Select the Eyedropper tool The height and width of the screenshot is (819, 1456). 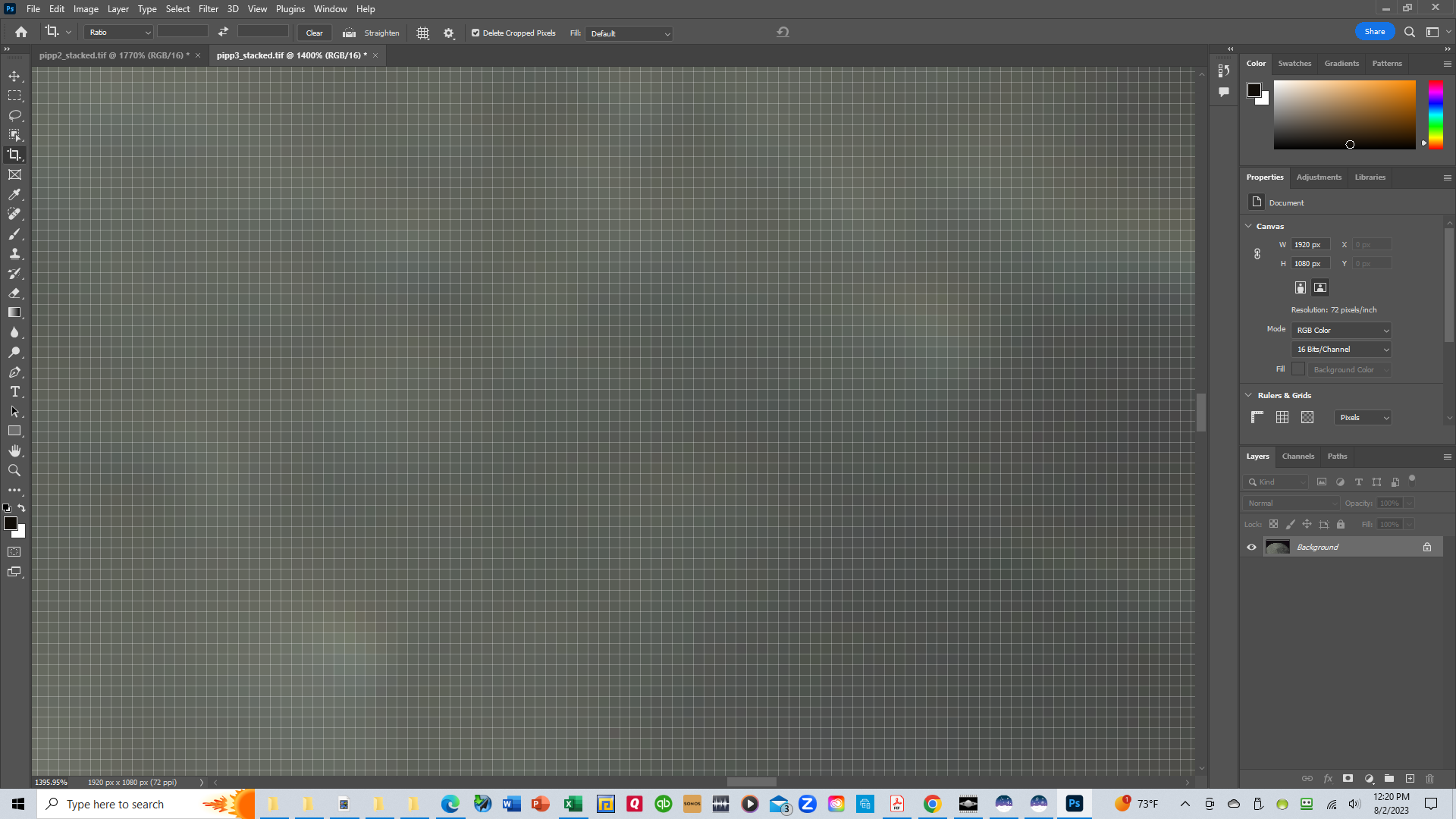click(14, 194)
